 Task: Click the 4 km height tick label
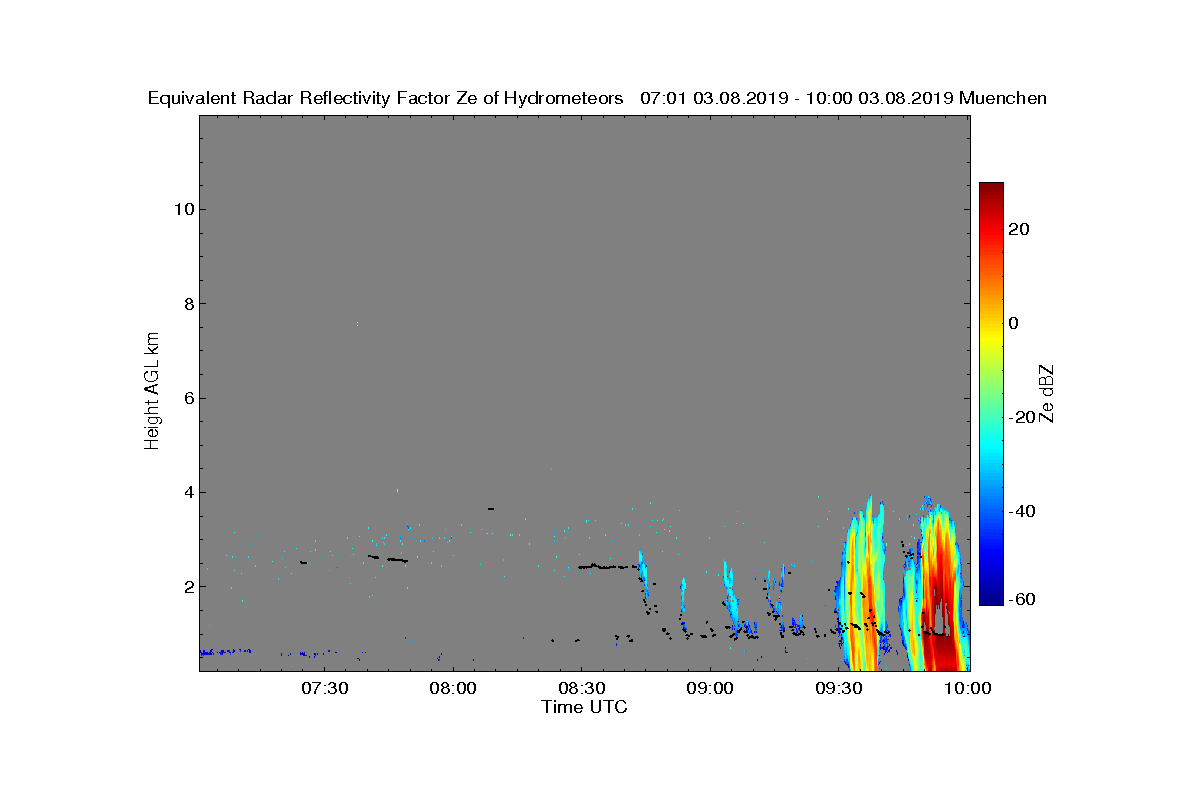[186, 492]
